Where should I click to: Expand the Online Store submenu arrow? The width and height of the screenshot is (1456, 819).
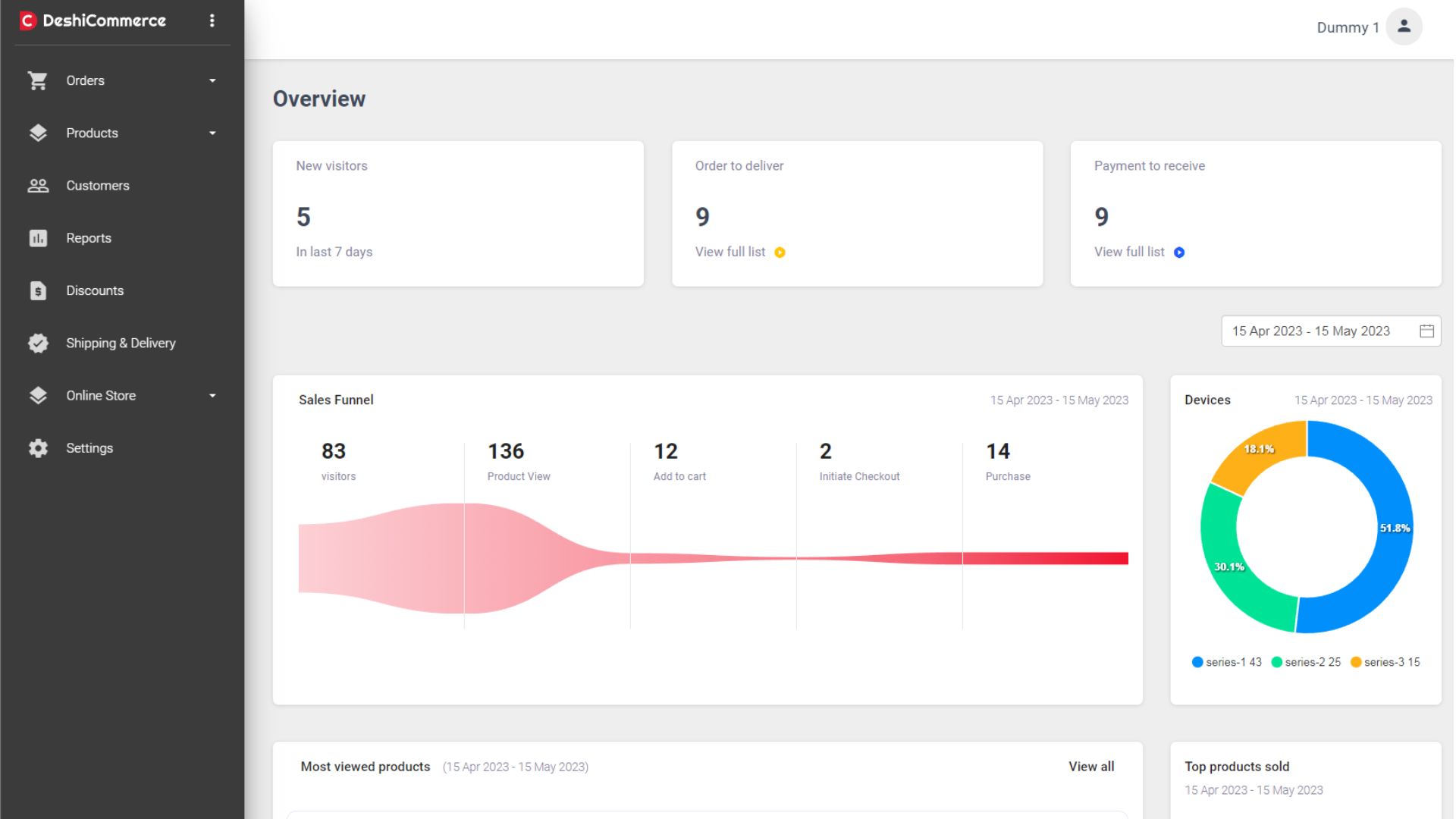pyautogui.click(x=212, y=396)
